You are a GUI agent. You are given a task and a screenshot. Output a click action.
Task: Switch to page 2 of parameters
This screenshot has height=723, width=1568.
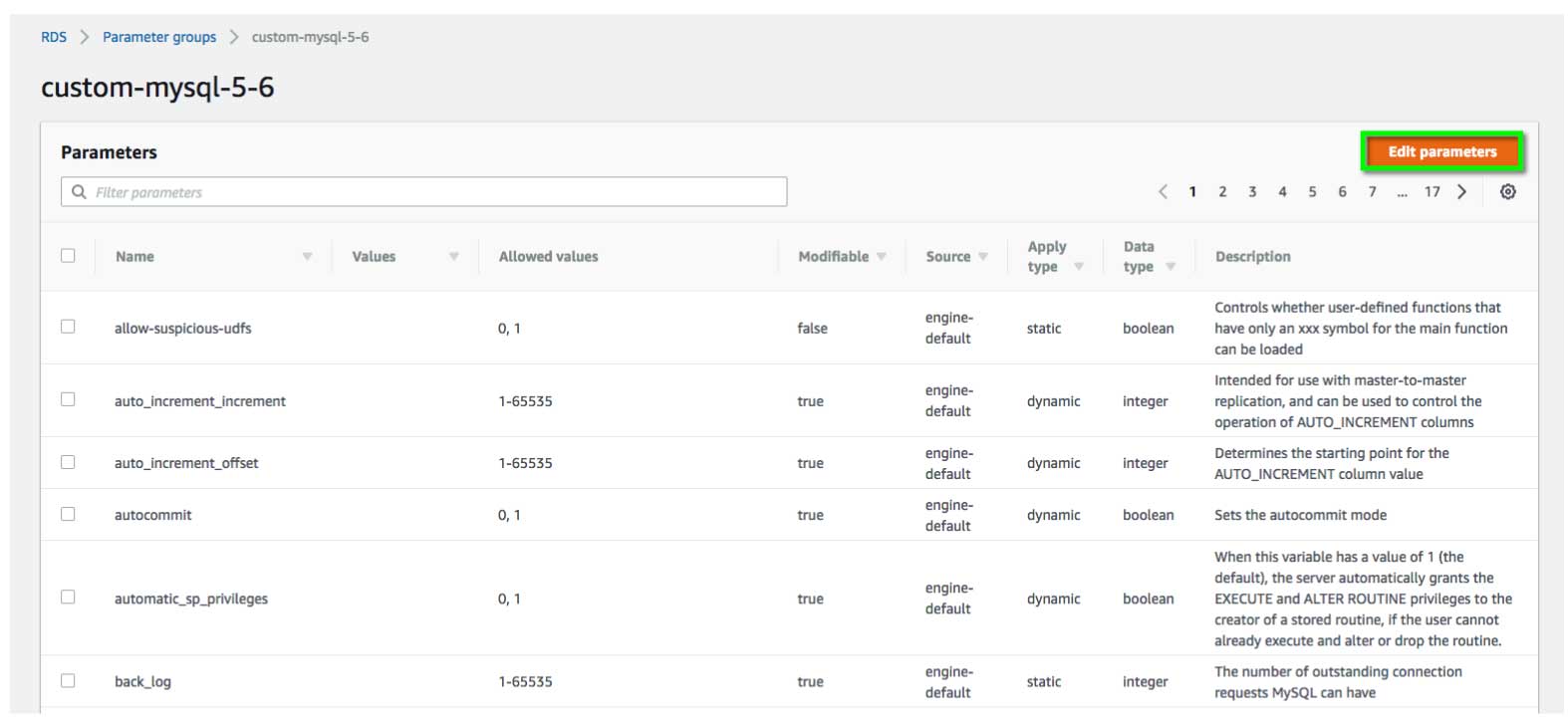(x=1222, y=192)
